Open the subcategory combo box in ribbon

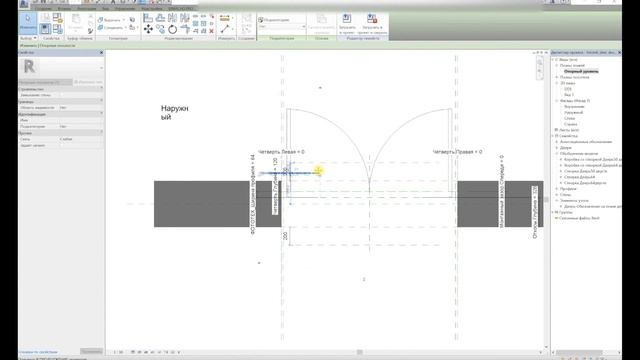click(x=282, y=27)
